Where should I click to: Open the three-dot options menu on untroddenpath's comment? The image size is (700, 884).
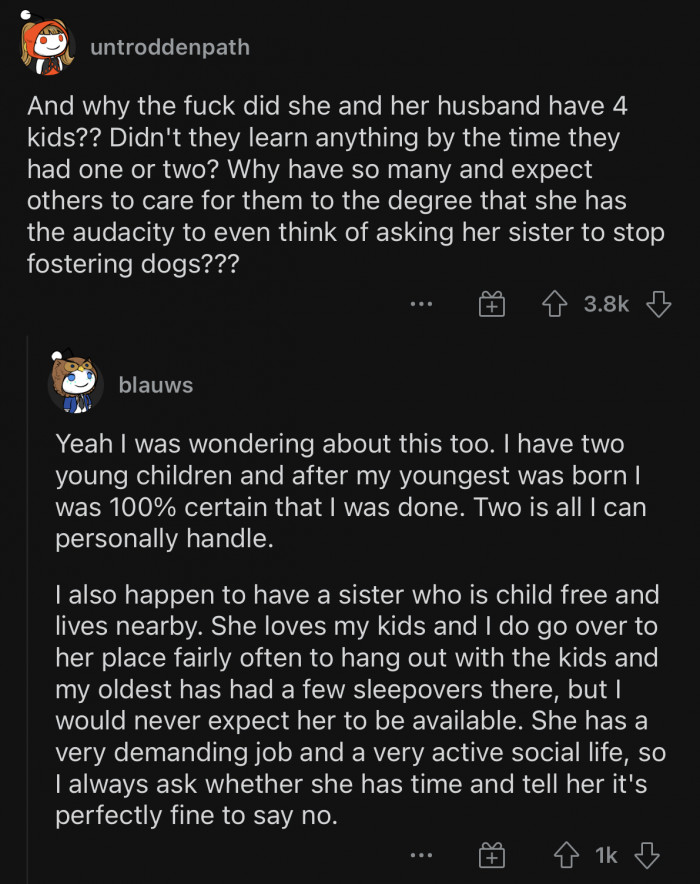[x=423, y=303]
